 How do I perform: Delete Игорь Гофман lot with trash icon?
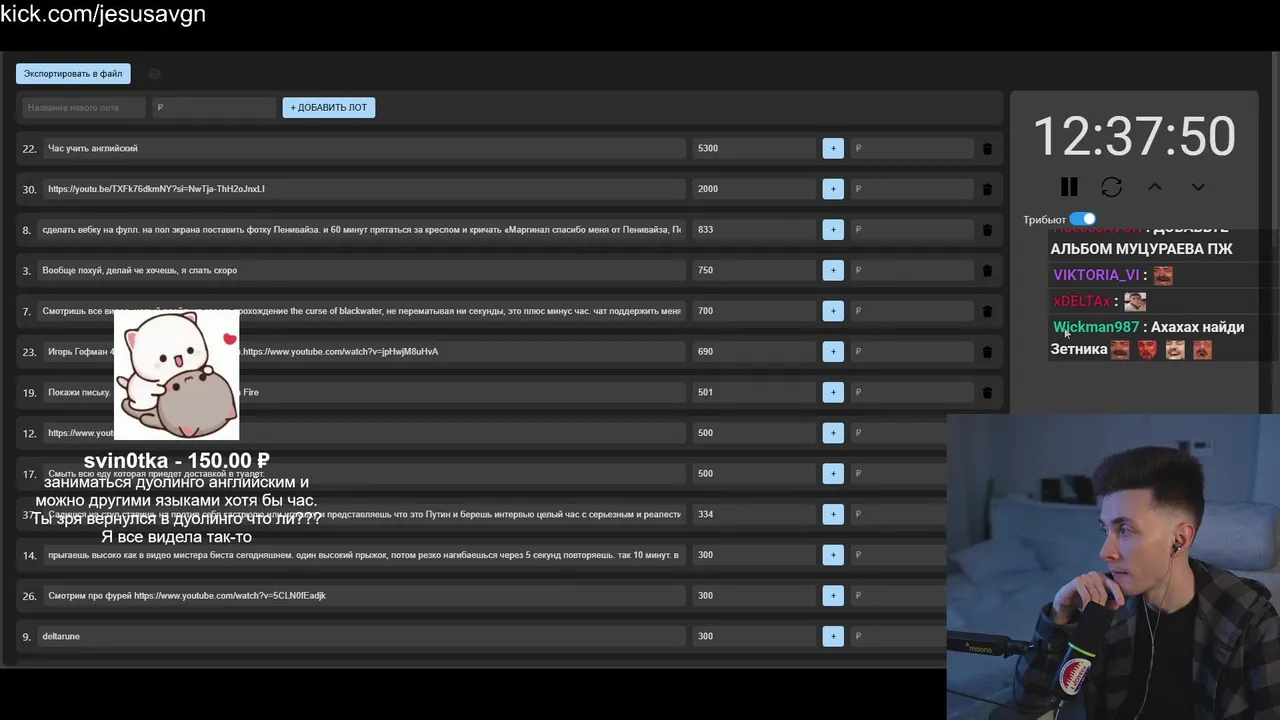[987, 351]
